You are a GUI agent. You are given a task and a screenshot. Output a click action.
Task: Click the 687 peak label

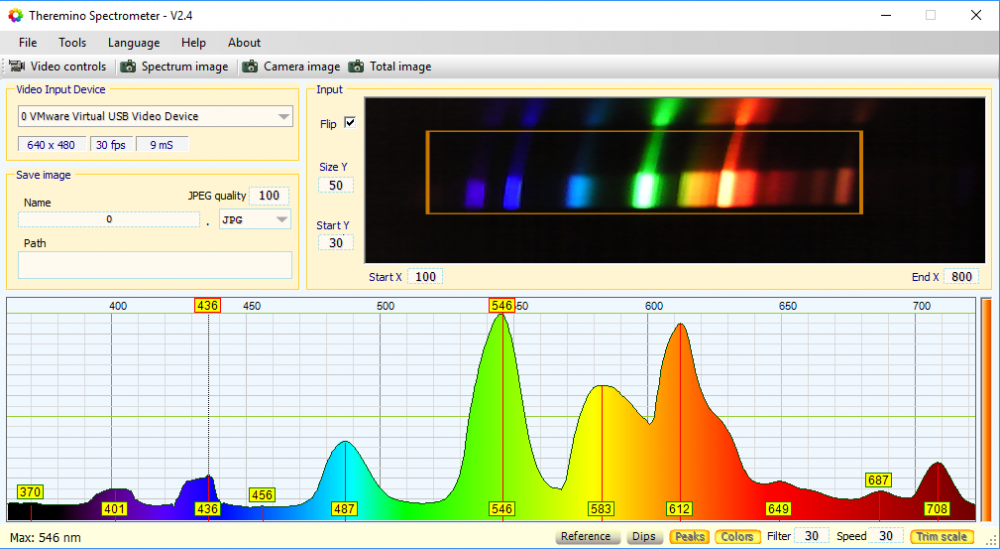tap(878, 480)
